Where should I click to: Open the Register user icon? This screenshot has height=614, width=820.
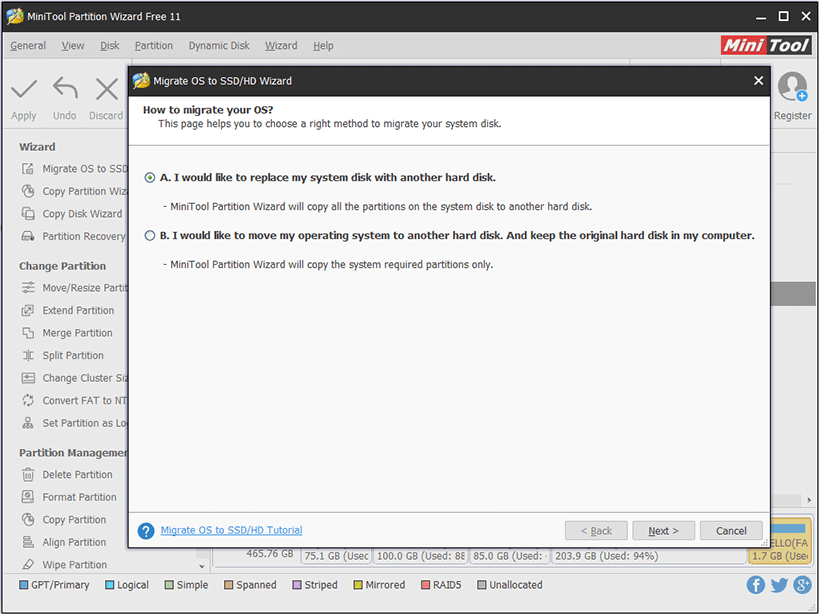[x=792, y=86]
